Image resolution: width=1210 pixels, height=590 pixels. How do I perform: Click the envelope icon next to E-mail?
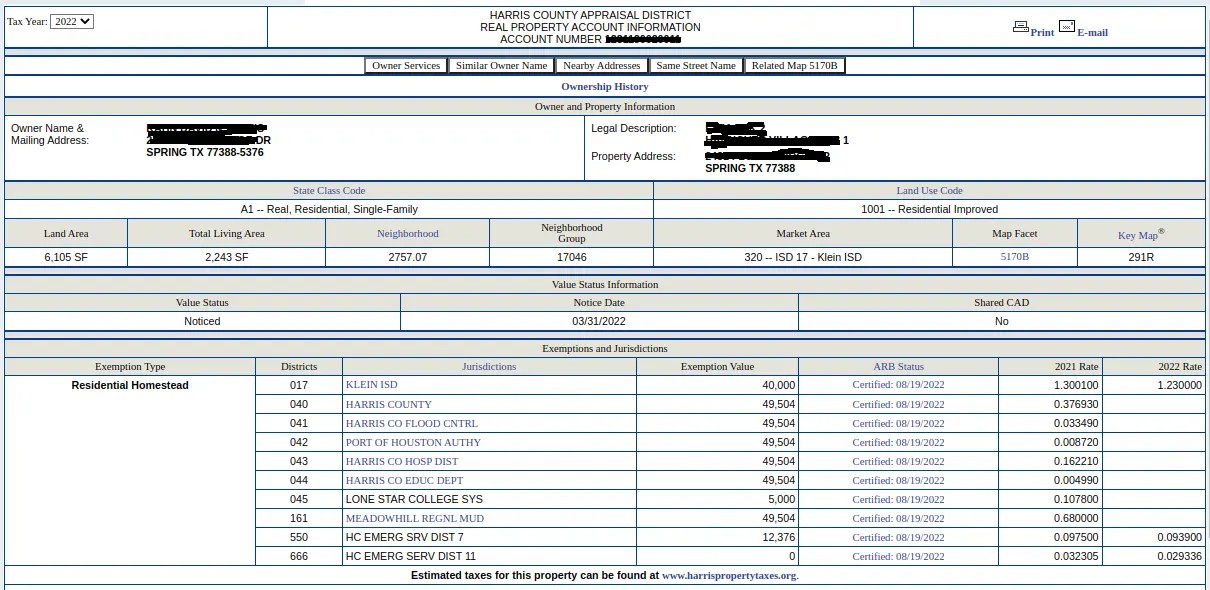pos(1067,27)
